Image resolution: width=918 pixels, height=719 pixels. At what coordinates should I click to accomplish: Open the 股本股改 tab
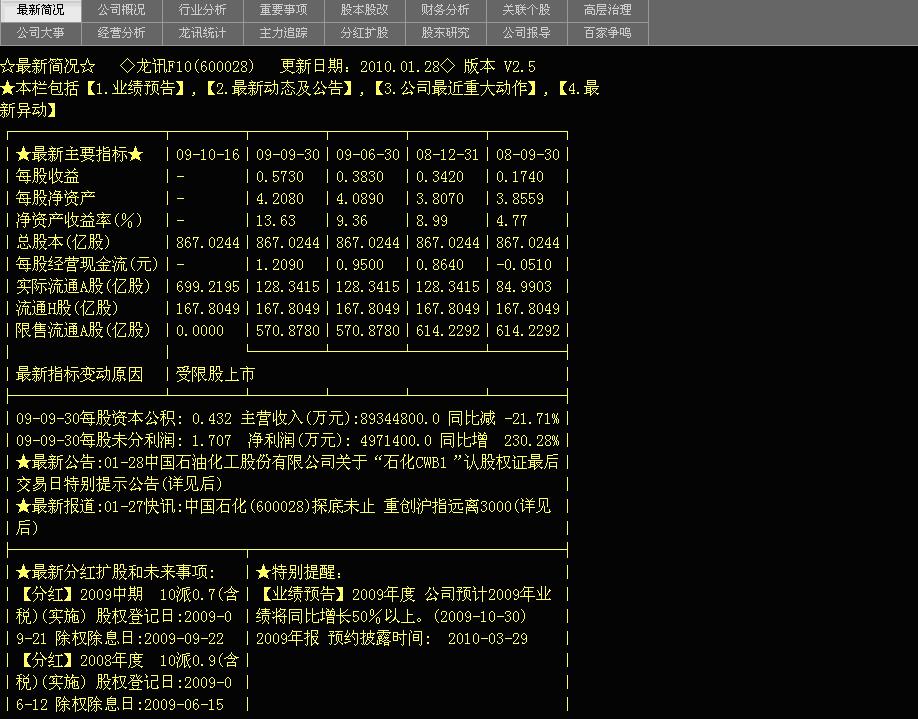(x=364, y=11)
